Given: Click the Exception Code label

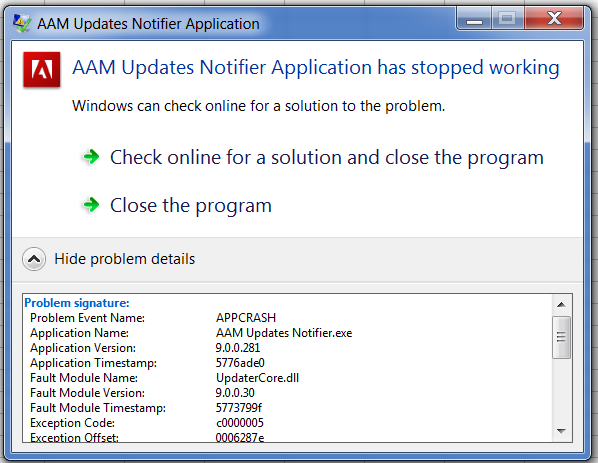Looking at the screenshot, I should click(x=72, y=423).
